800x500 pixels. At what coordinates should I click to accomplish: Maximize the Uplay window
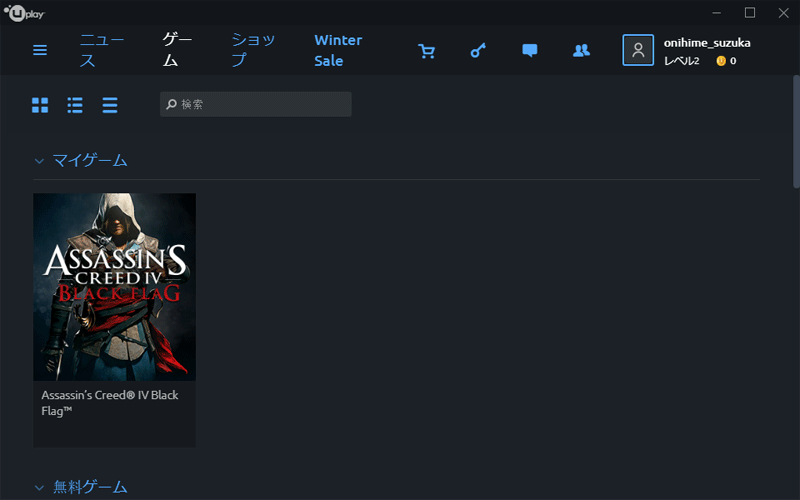coord(749,13)
